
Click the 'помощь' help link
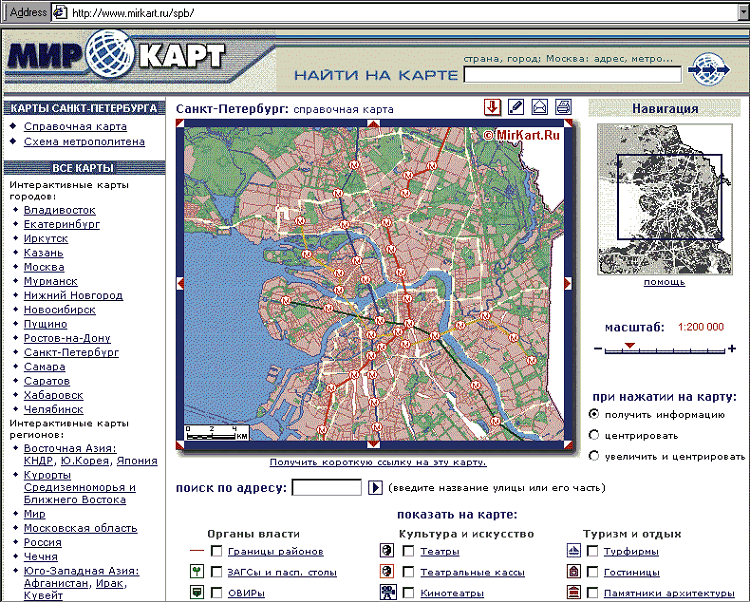pos(664,282)
